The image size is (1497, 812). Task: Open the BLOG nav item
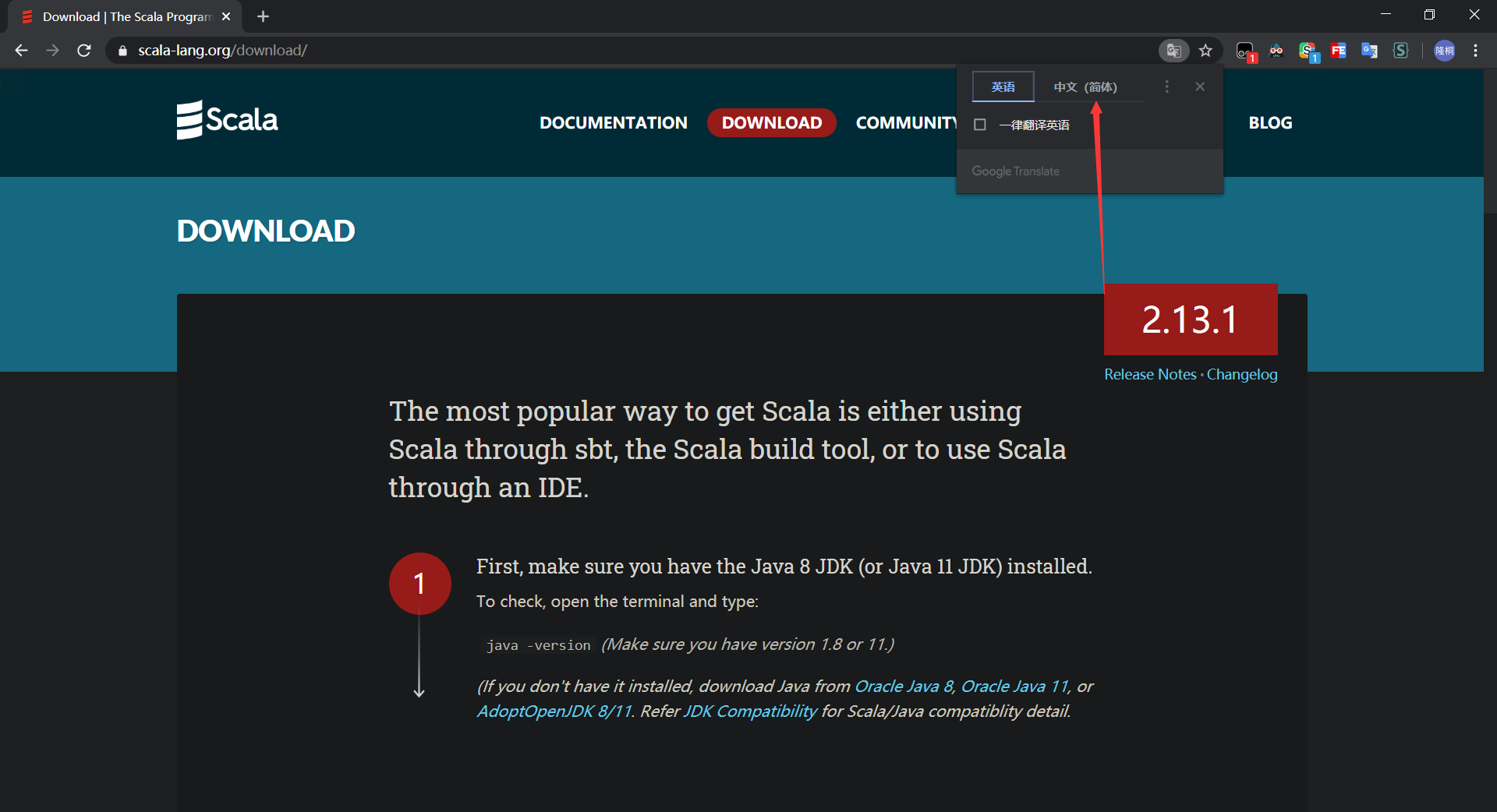pos(1270,123)
